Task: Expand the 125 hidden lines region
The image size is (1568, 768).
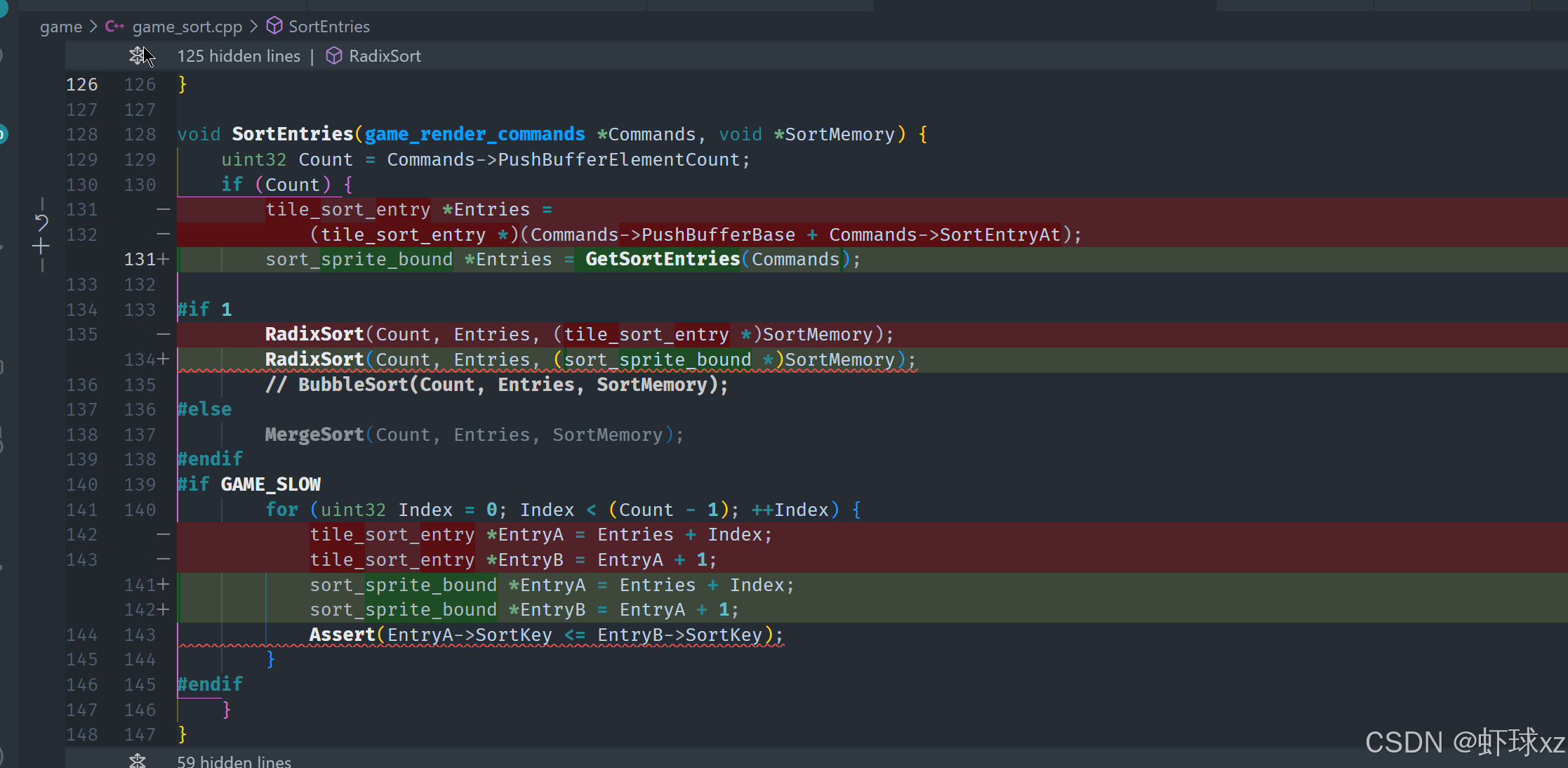Action: click(x=239, y=56)
